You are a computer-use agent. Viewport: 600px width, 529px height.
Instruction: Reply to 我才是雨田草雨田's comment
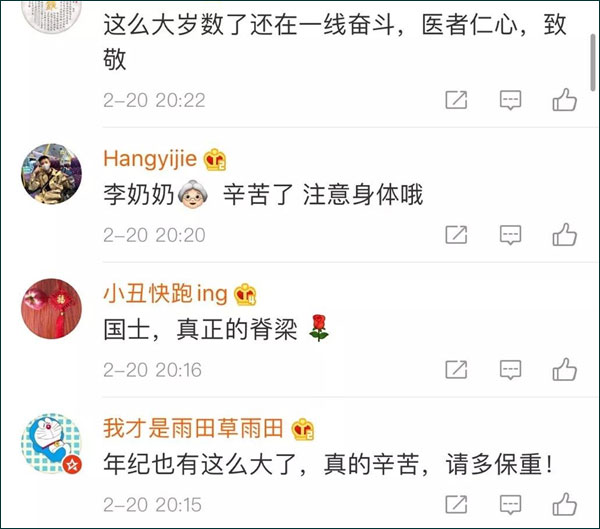point(510,505)
